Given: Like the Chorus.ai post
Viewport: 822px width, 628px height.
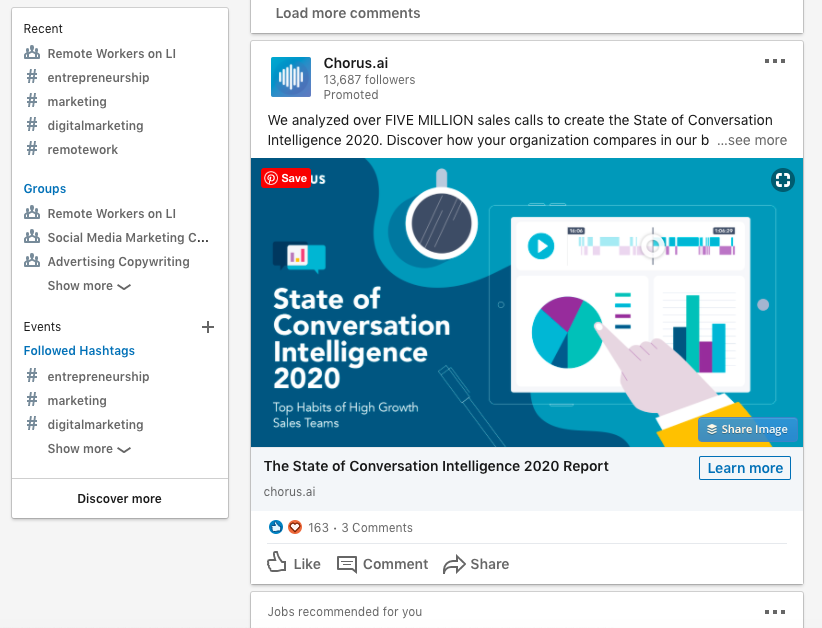Looking at the screenshot, I should click(x=294, y=564).
